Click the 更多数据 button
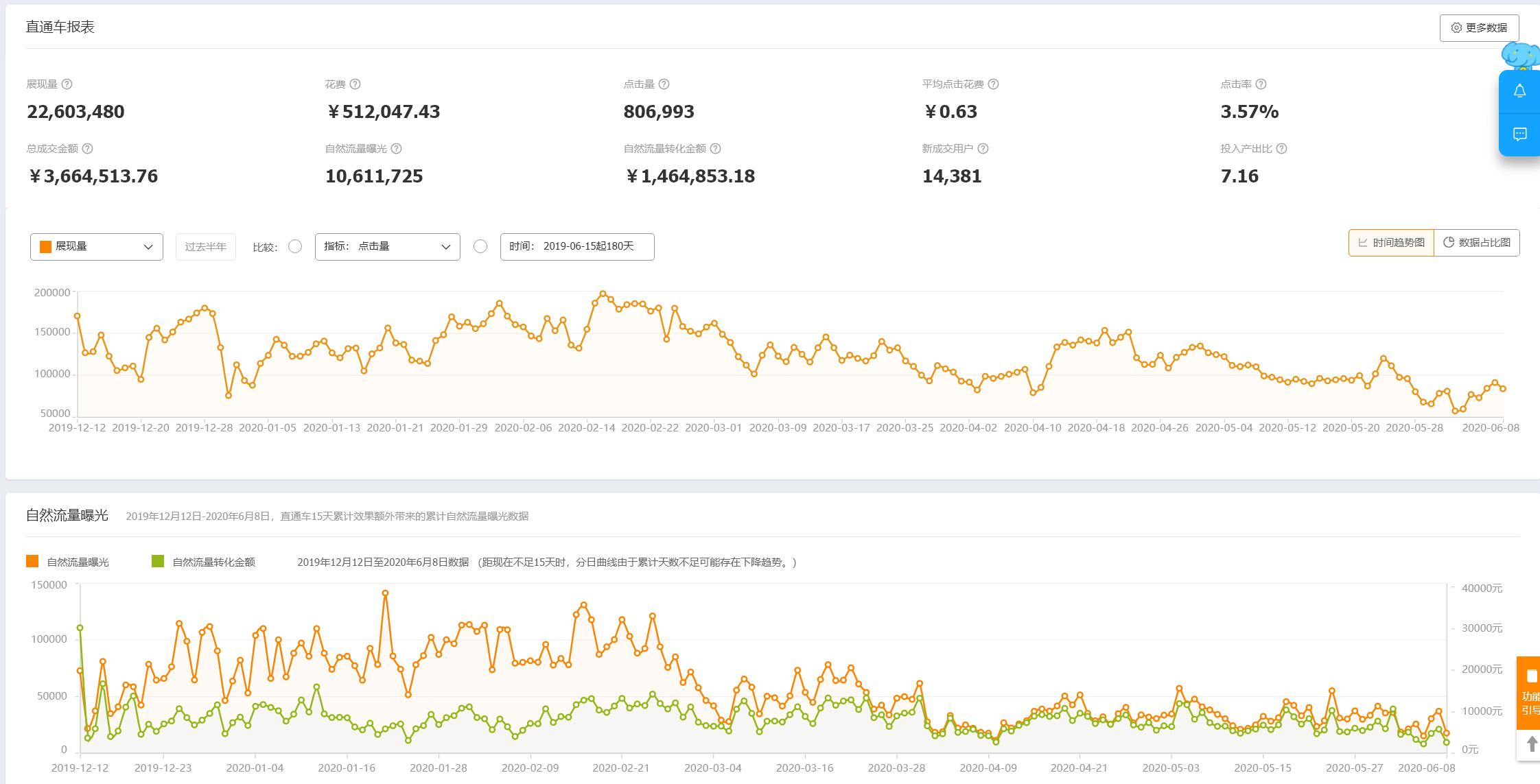Viewport: 1540px width, 784px height. (x=1479, y=28)
